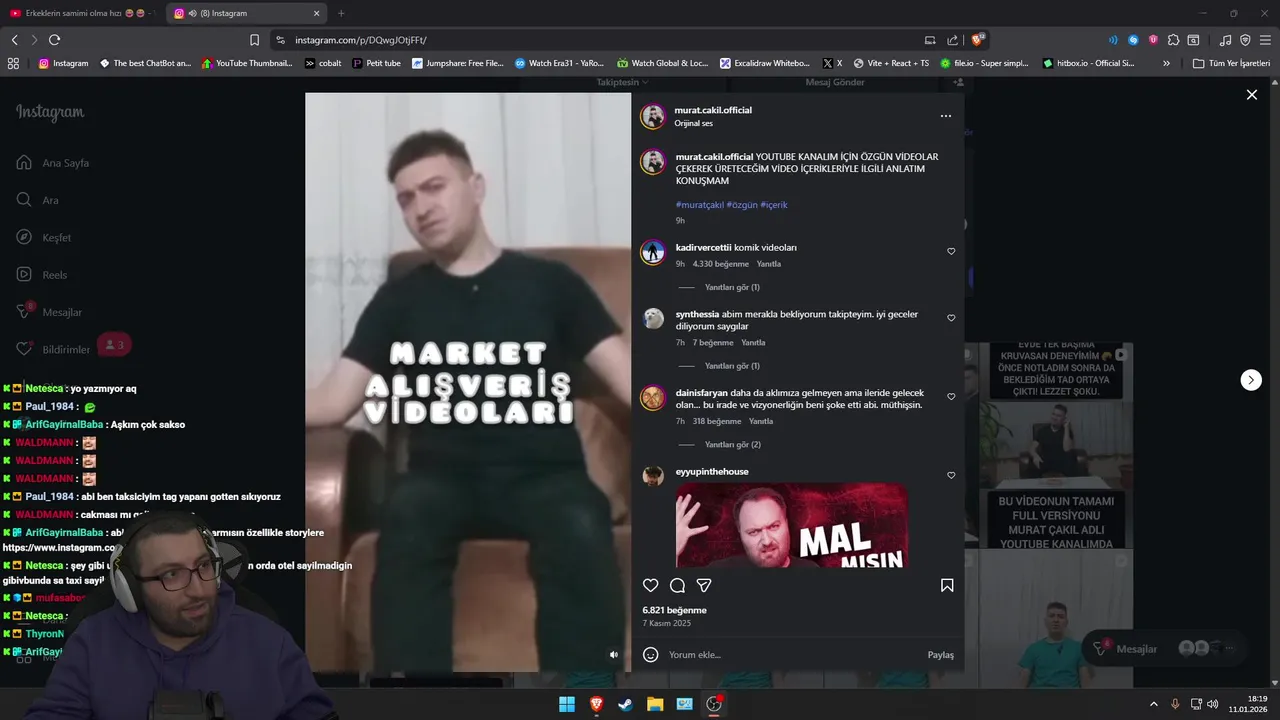
Task: Open the #içerik hashtag
Action: click(x=774, y=205)
